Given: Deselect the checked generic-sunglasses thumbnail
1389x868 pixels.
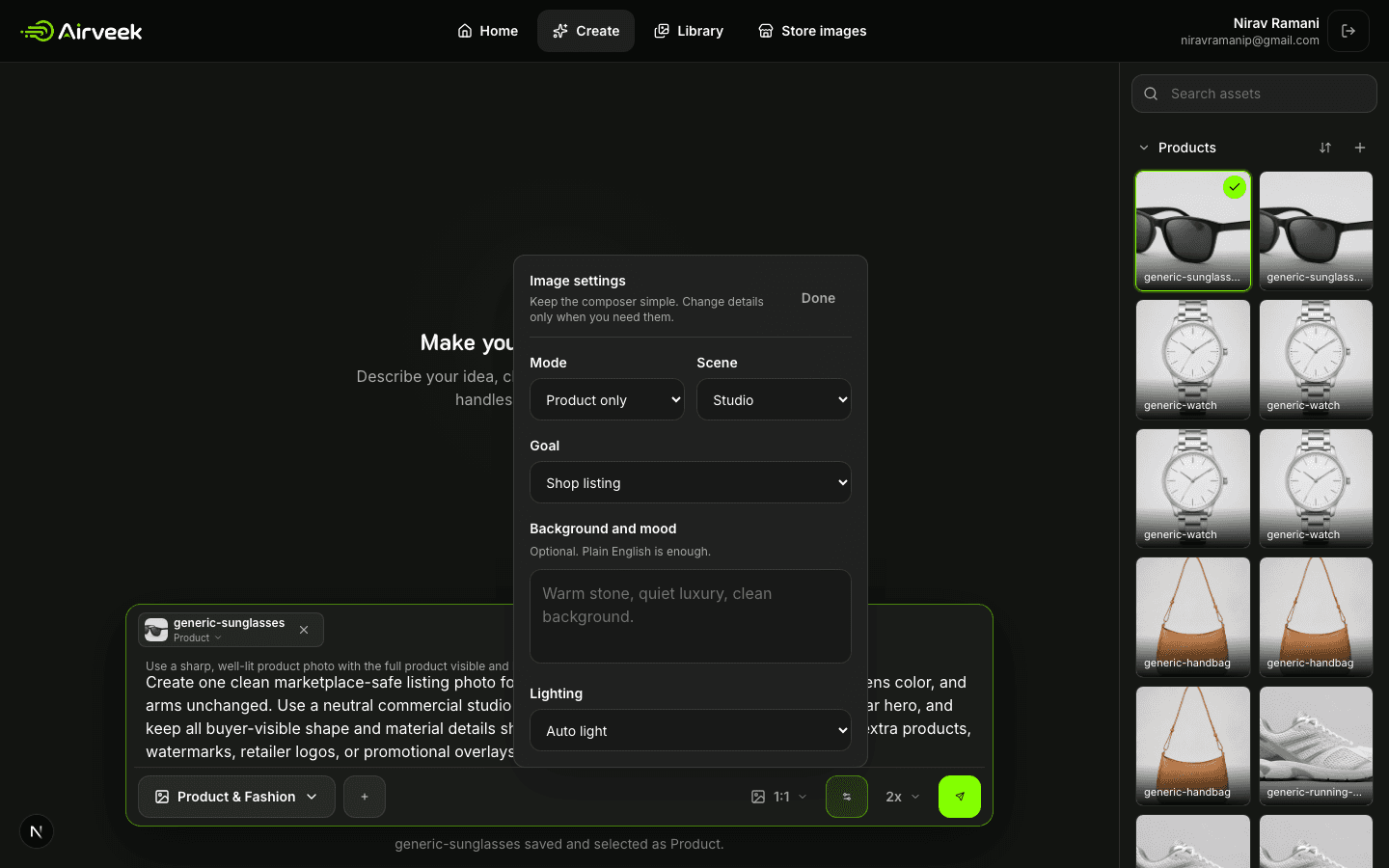Looking at the screenshot, I should point(1193,231).
